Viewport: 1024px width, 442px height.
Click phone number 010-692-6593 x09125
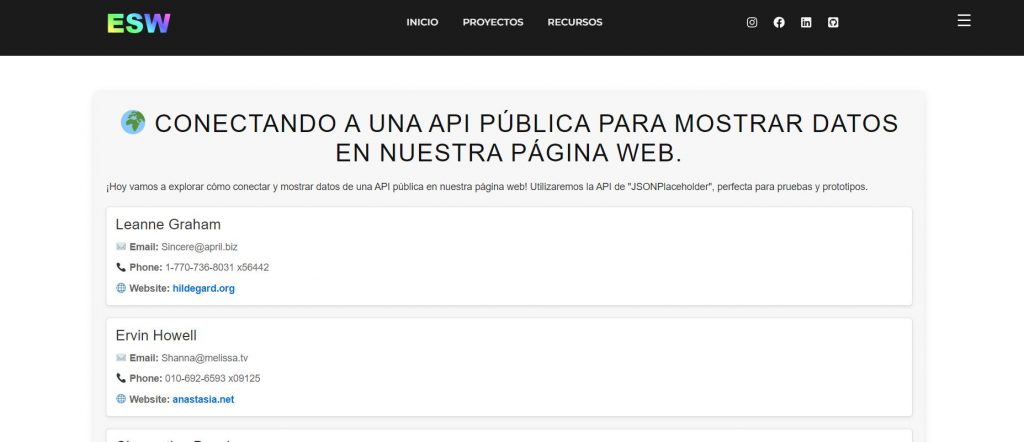pyautogui.click(x=213, y=378)
